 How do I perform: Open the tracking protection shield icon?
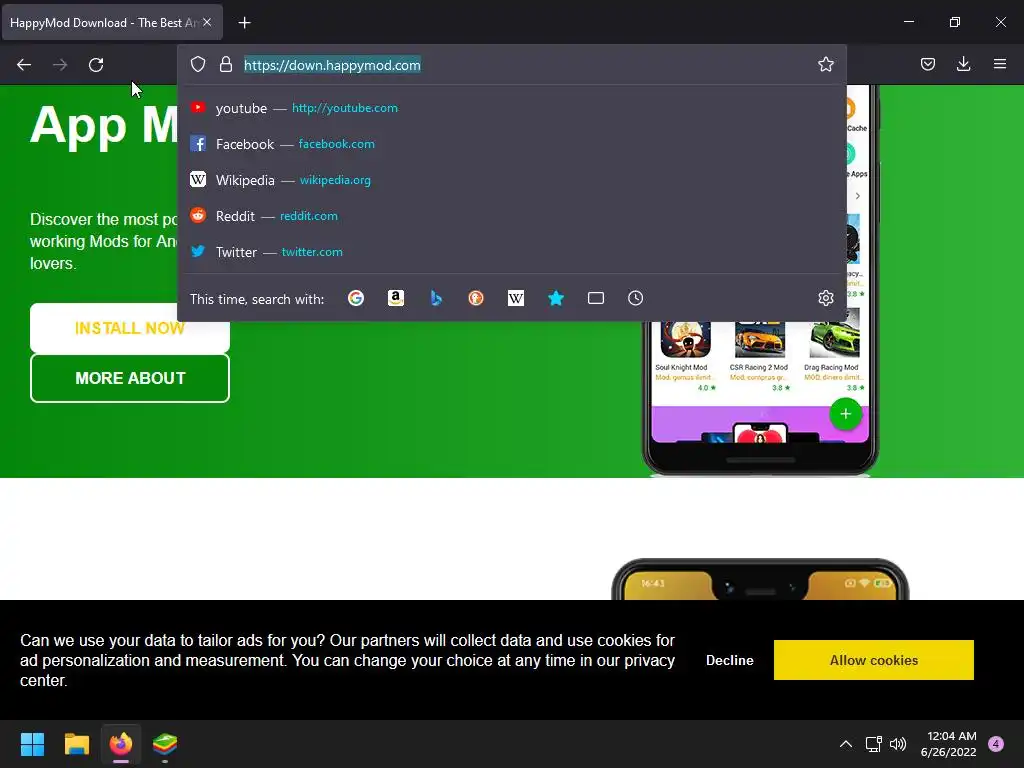click(198, 64)
